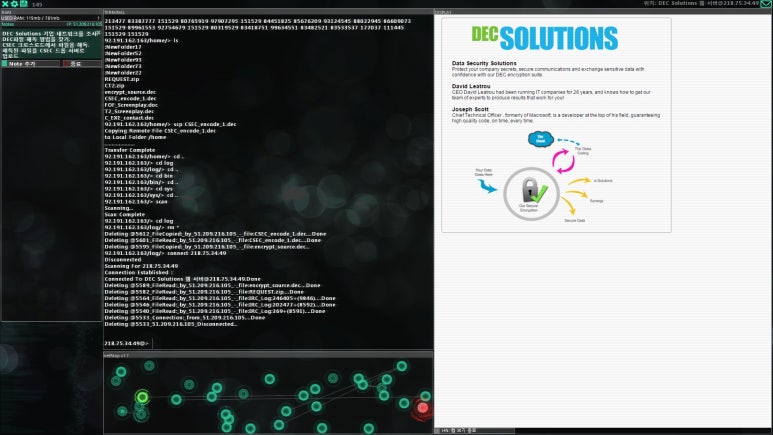Select the lime-green home node on netmap

pos(142,397)
